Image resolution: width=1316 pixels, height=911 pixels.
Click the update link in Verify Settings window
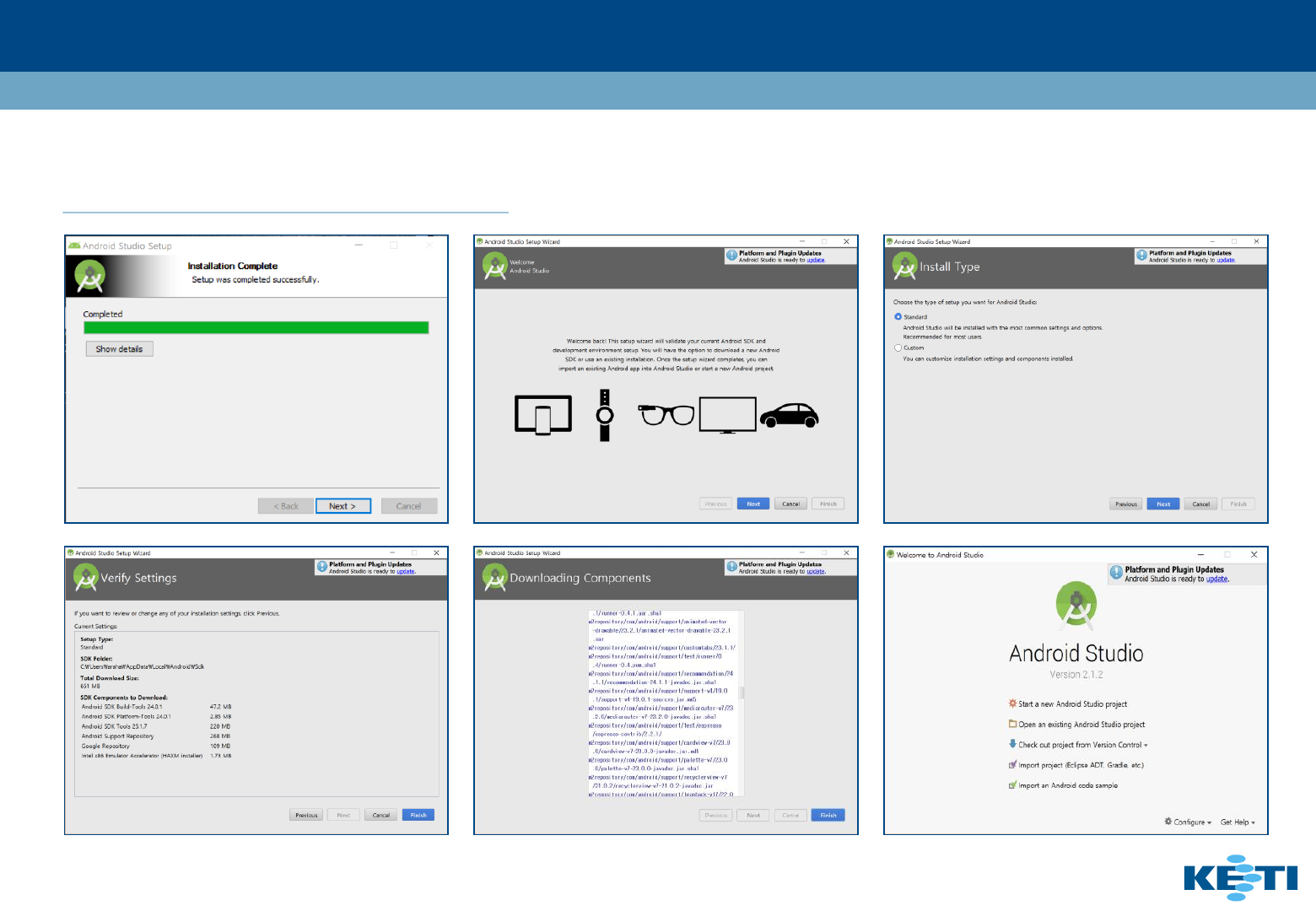[406, 571]
